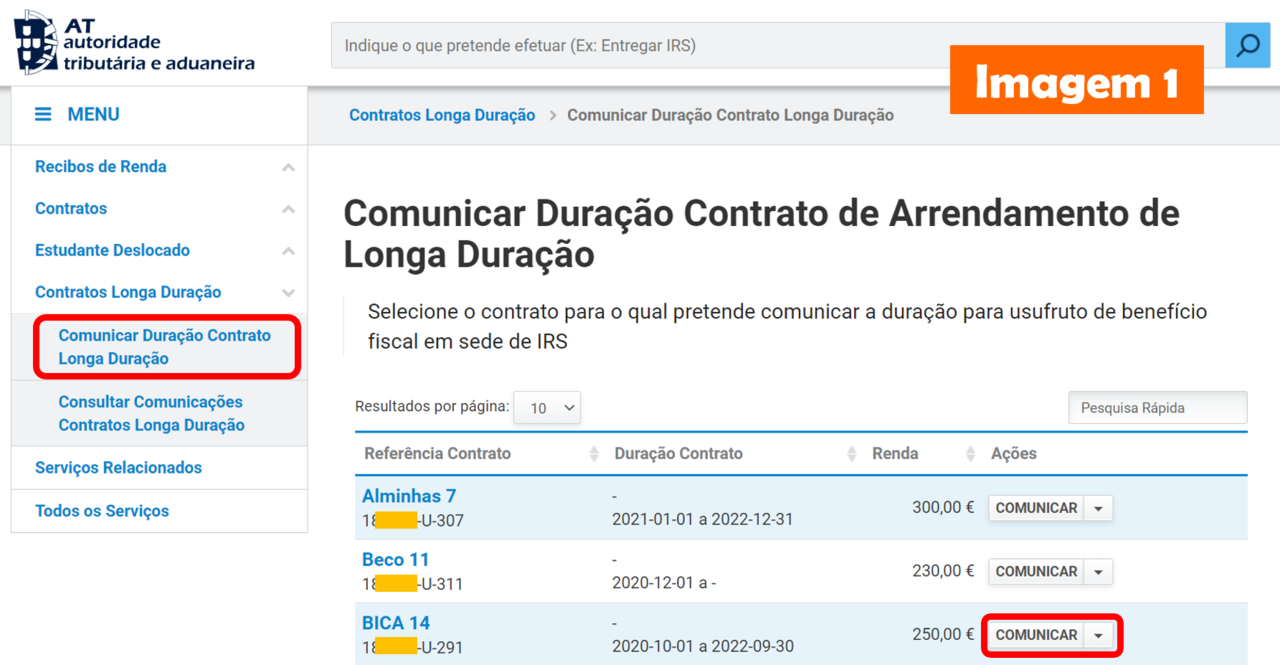Open the Resultados por página dropdown
This screenshot has width=1280, height=665.
(x=547, y=407)
